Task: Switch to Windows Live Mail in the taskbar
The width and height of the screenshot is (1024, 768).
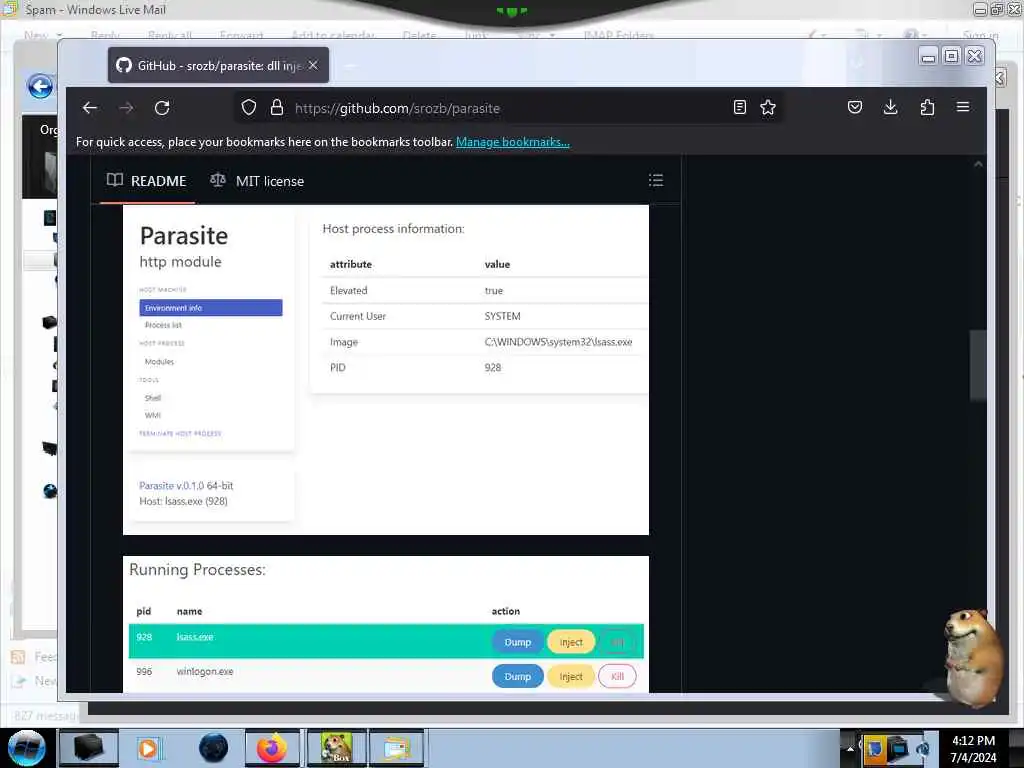Action: coord(397,748)
